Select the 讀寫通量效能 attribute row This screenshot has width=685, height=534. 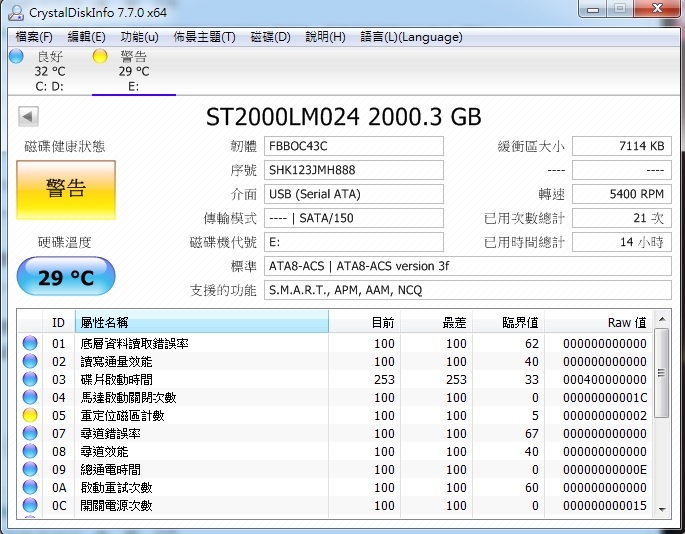tap(335, 361)
